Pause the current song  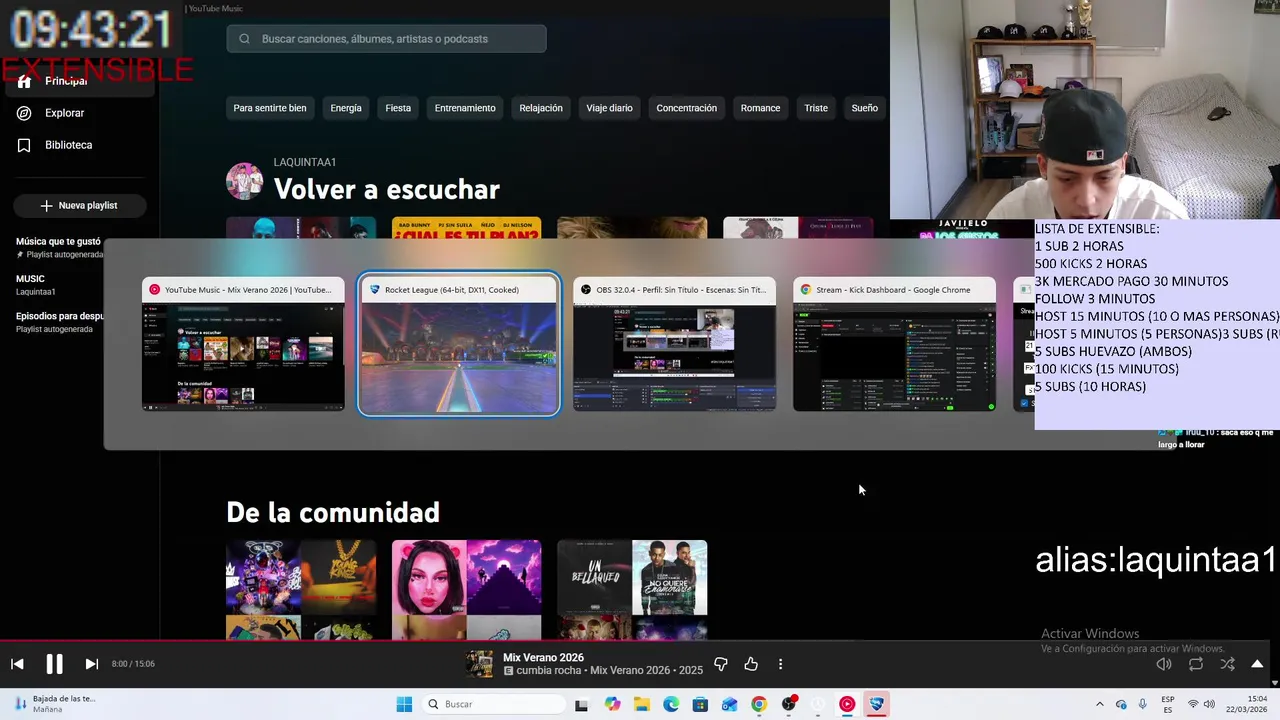pyautogui.click(x=54, y=664)
